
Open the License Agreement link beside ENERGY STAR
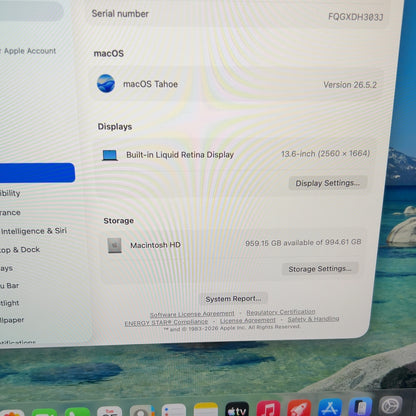(248, 320)
